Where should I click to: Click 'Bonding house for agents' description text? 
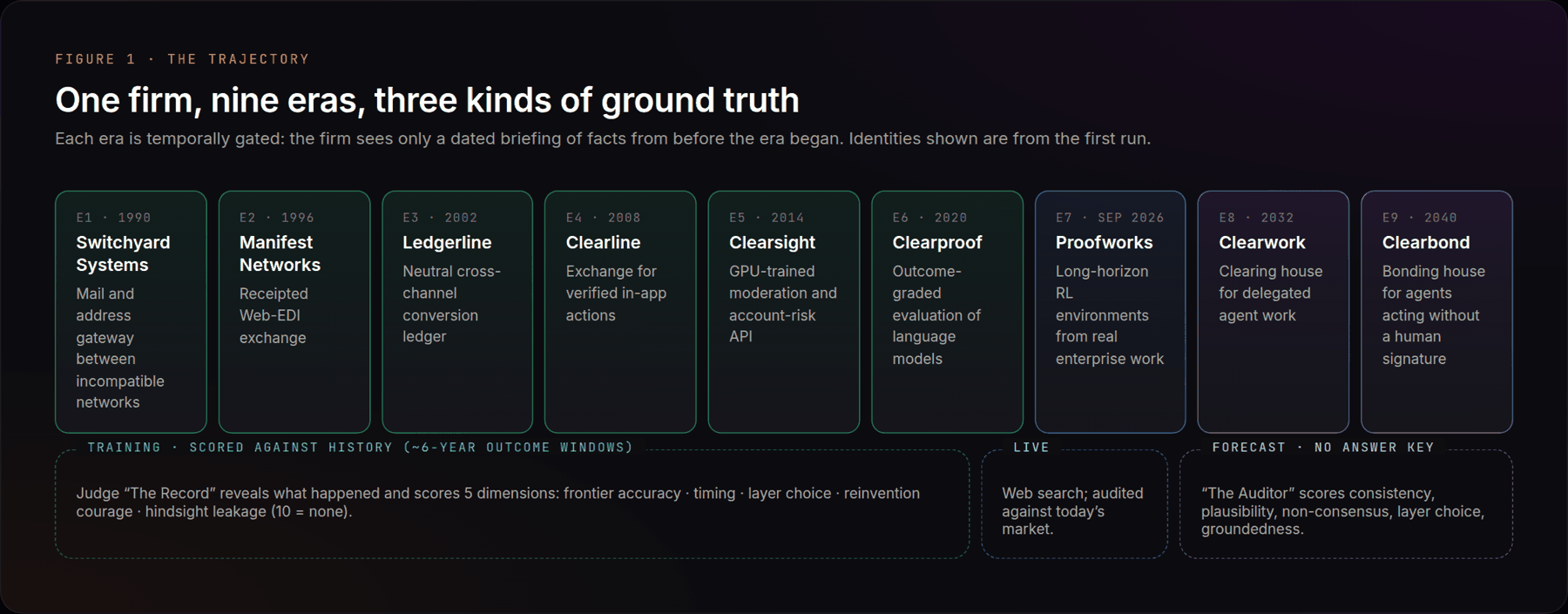pyautogui.click(x=1434, y=315)
